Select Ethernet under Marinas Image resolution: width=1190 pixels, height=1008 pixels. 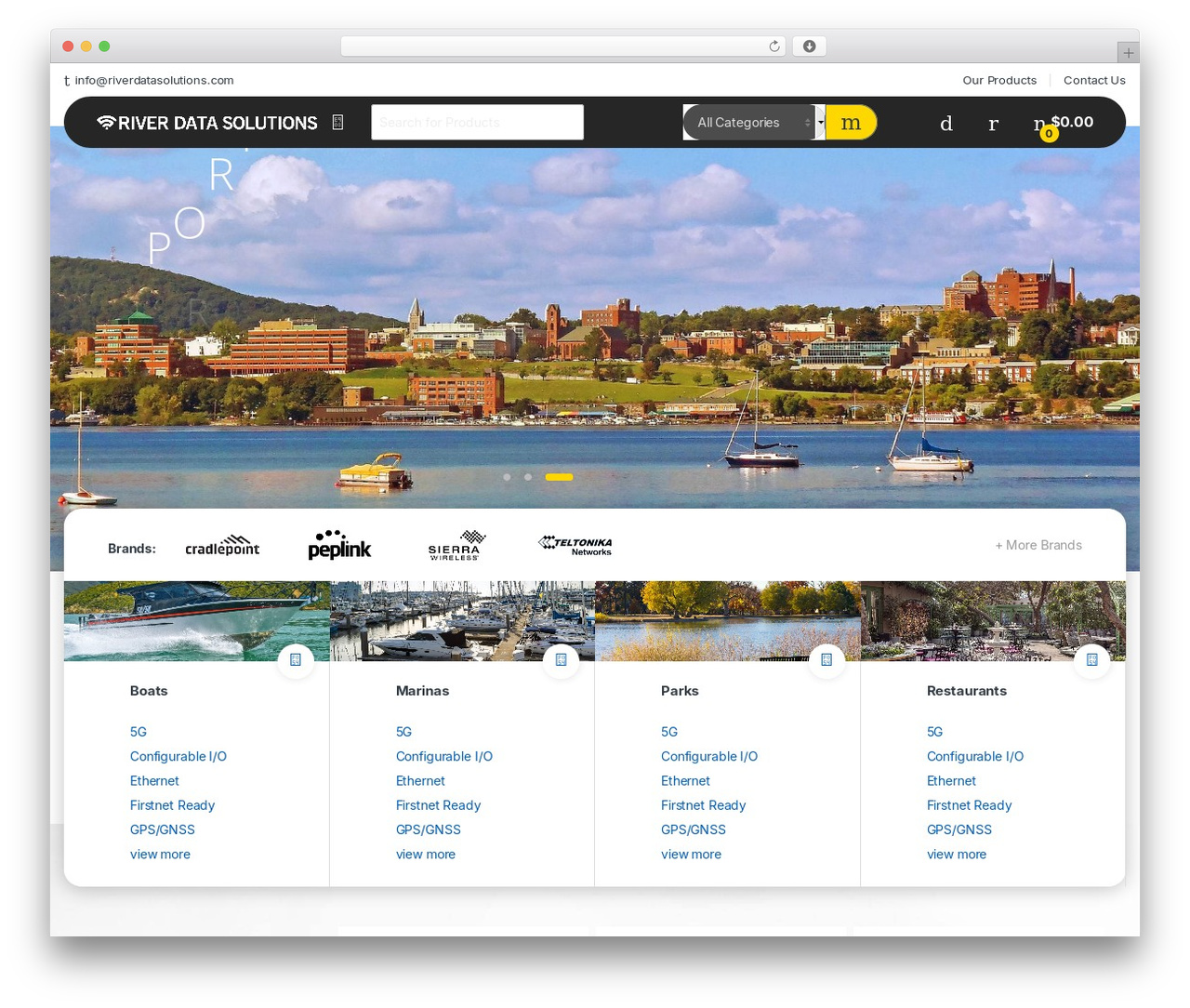pos(420,781)
